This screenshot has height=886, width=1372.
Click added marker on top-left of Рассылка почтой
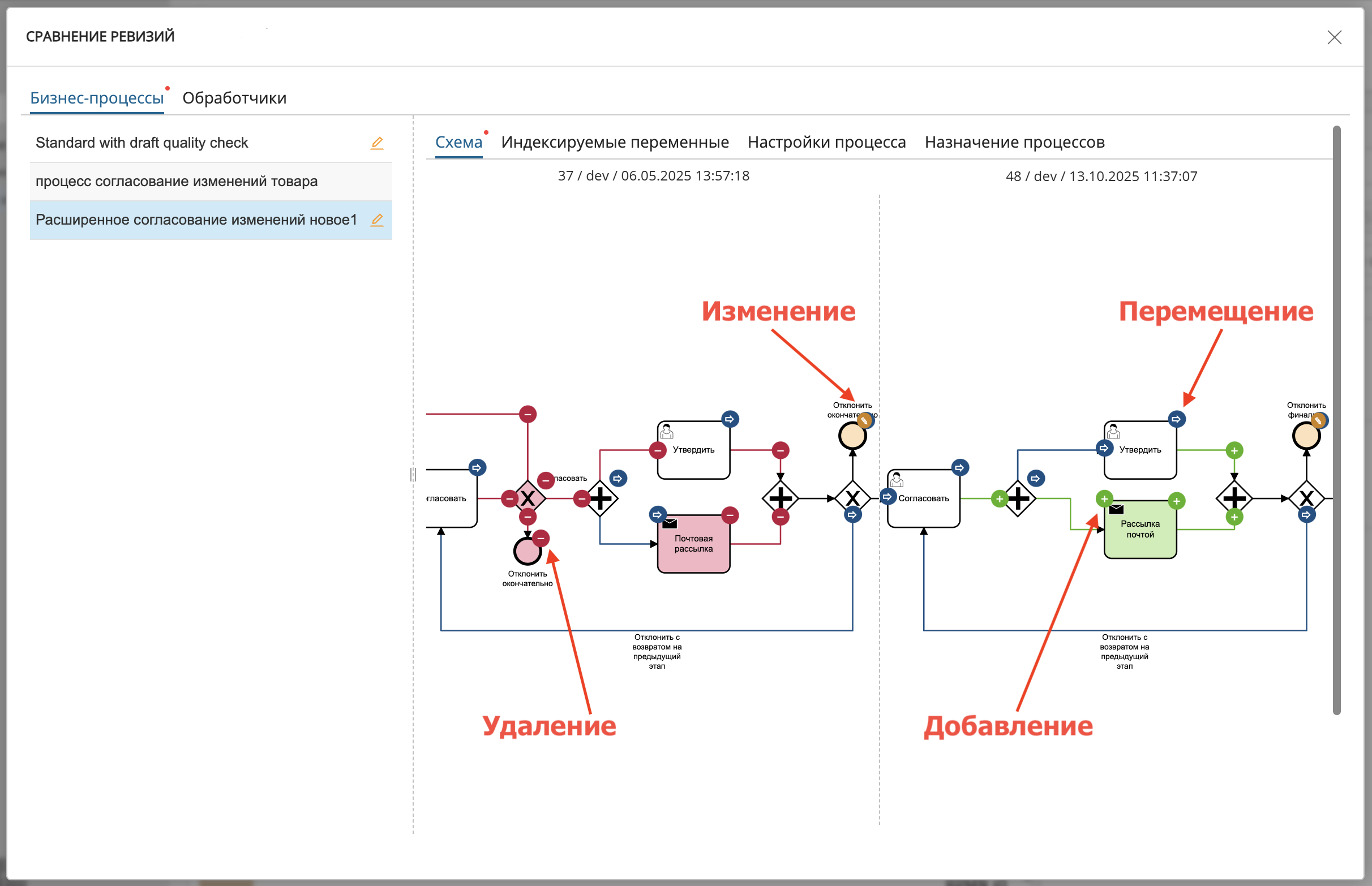click(1104, 498)
